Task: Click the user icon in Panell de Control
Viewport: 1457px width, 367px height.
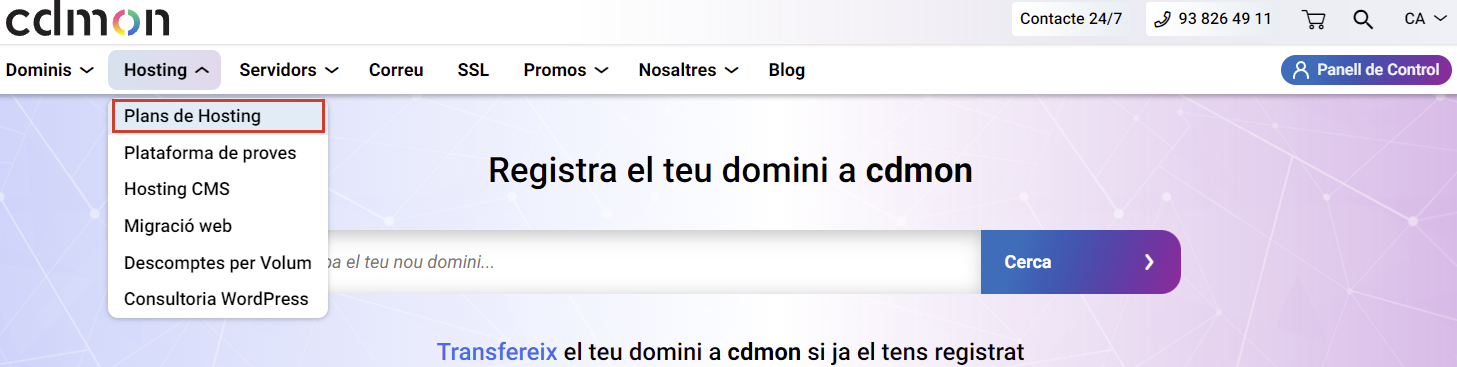Action: click(x=1300, y=70)
